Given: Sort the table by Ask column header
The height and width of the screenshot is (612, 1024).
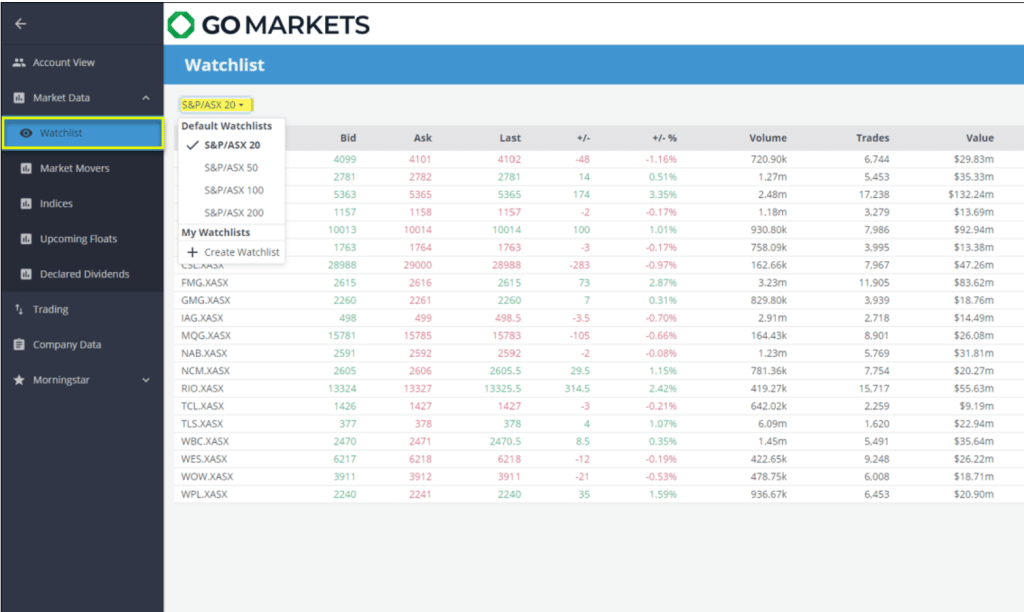Looking at the screenshot, I should click(423, 138).
